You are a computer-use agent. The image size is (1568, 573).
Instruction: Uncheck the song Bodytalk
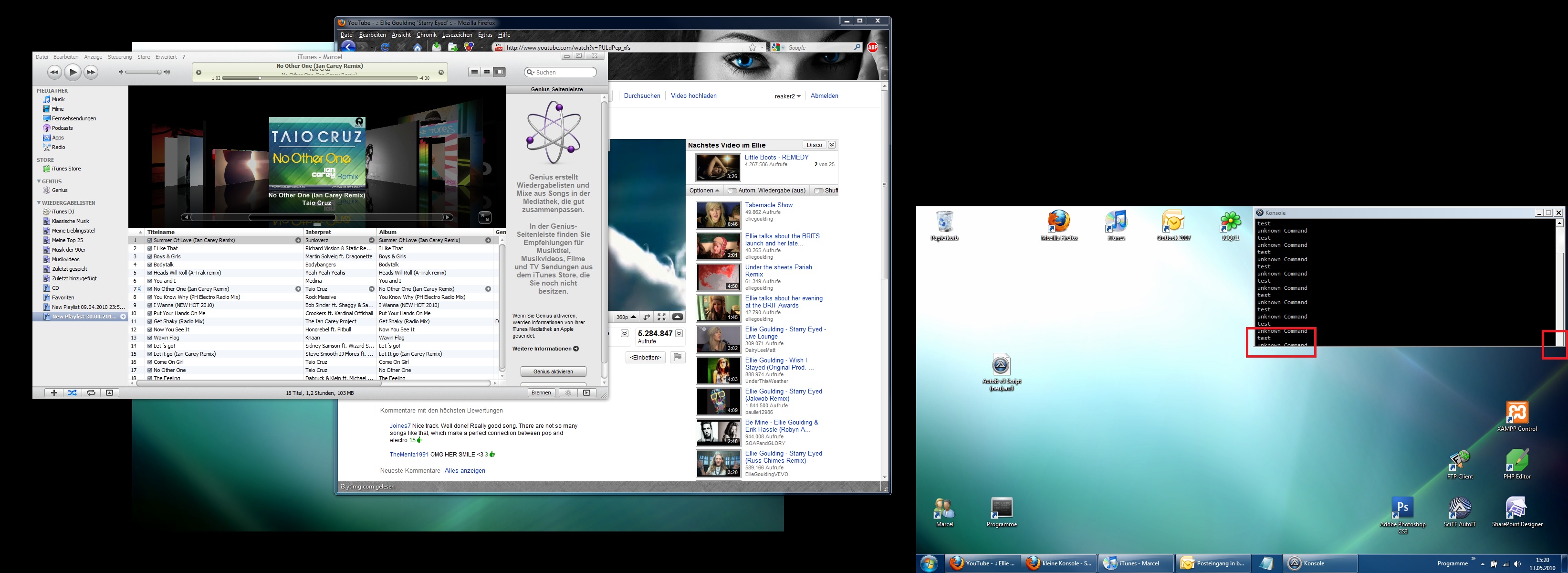150,265
